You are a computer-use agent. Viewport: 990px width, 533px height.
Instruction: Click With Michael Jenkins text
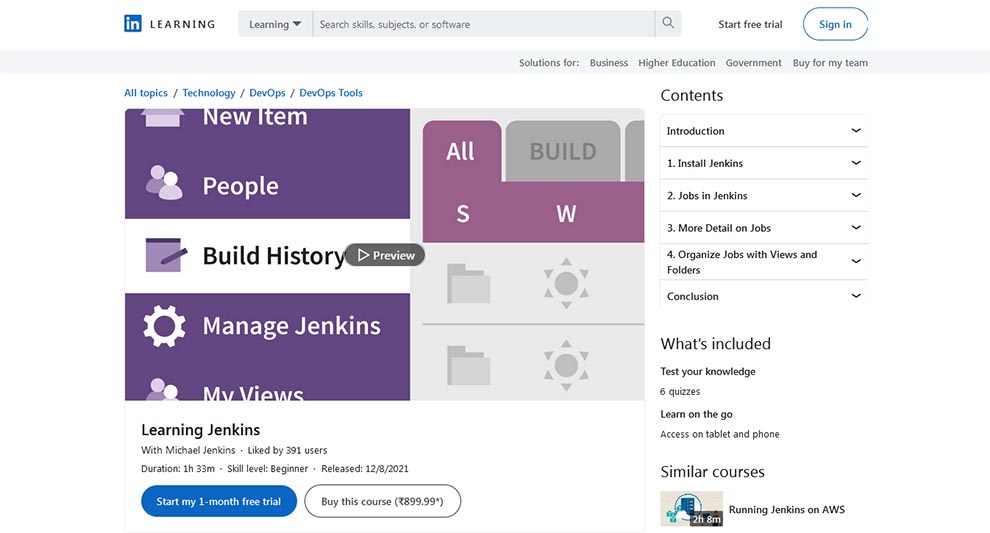click(x=188, y=450)
